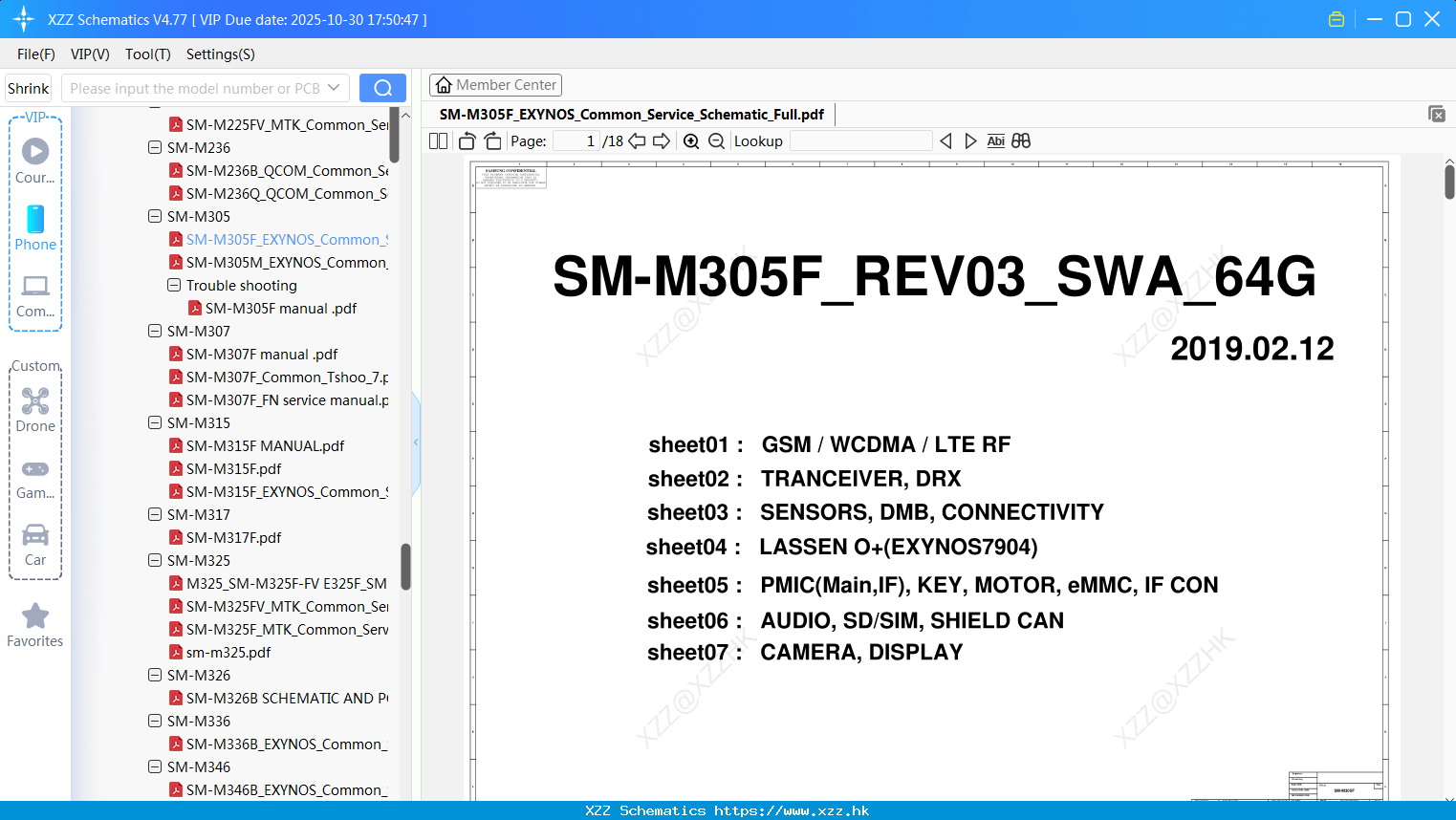Select the Phone category icon

click(x=35, y=219)
